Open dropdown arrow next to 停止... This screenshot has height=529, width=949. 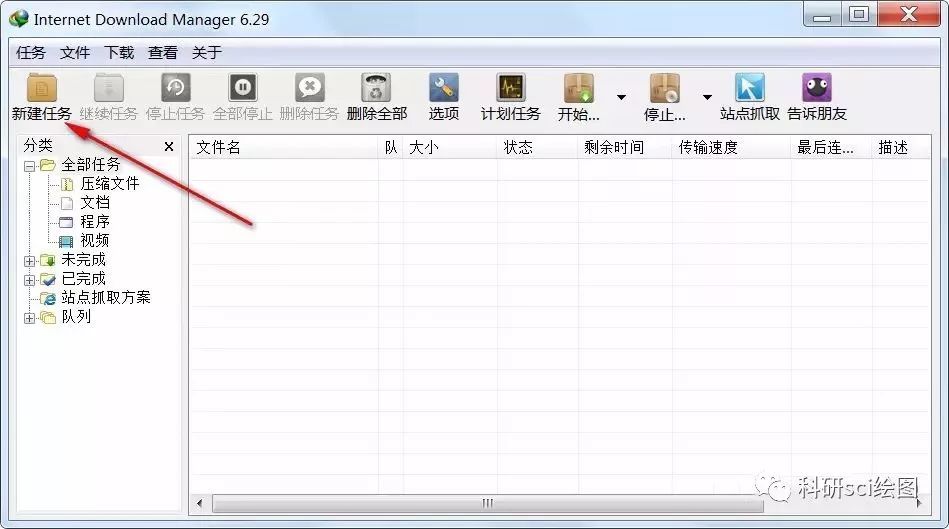coord(707,97)
